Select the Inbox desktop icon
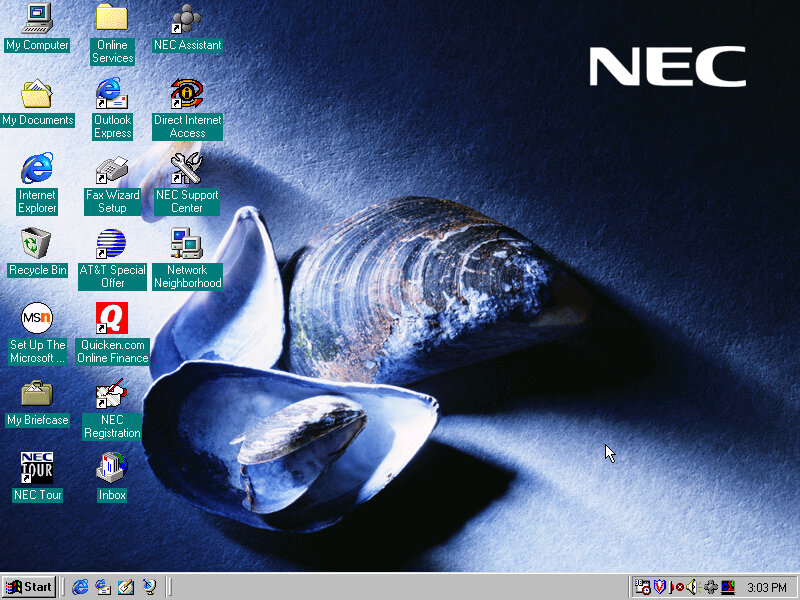800x600 pixels. click(x=112, y=468)
